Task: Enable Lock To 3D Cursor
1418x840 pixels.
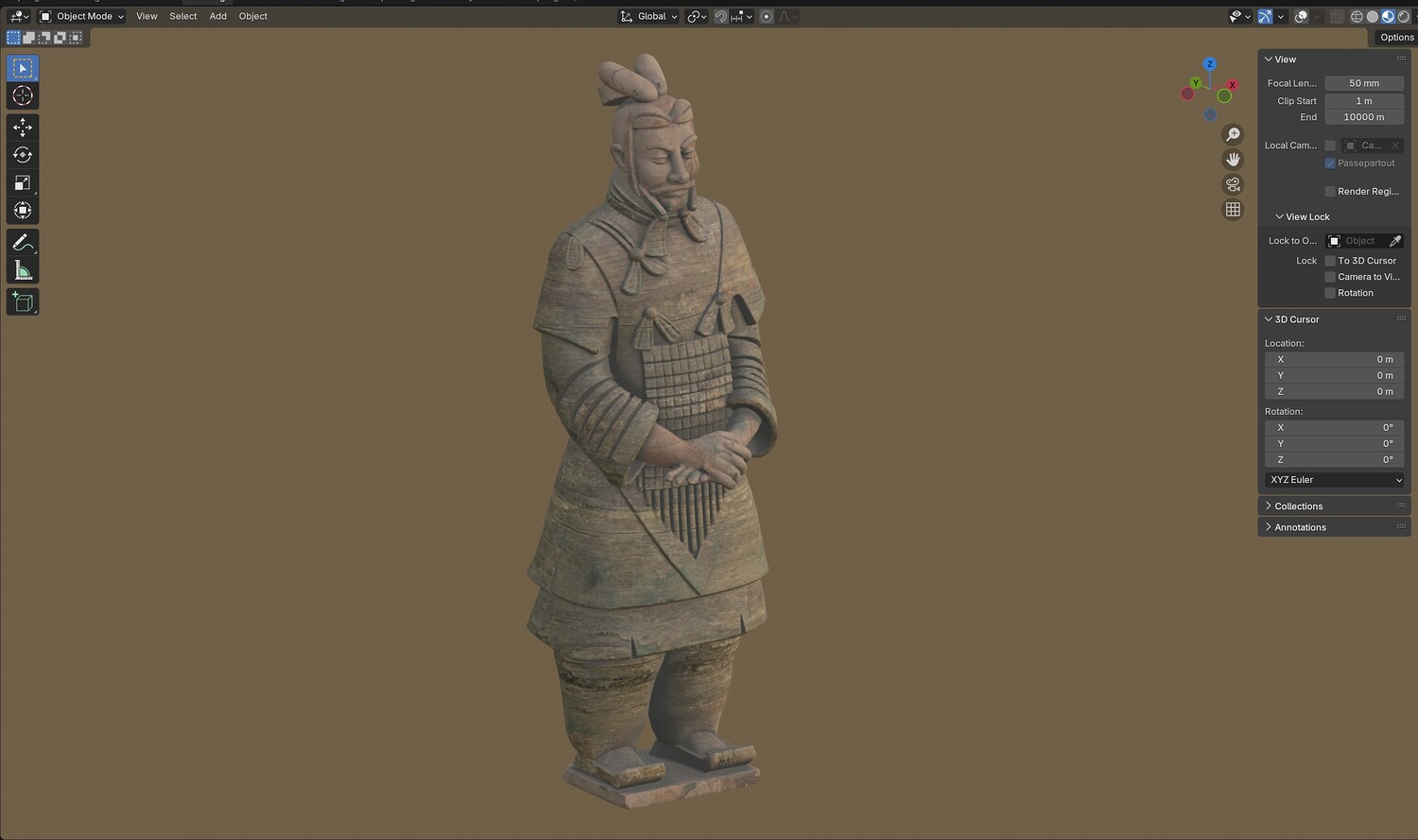Action: click(x=1330, y=261)
